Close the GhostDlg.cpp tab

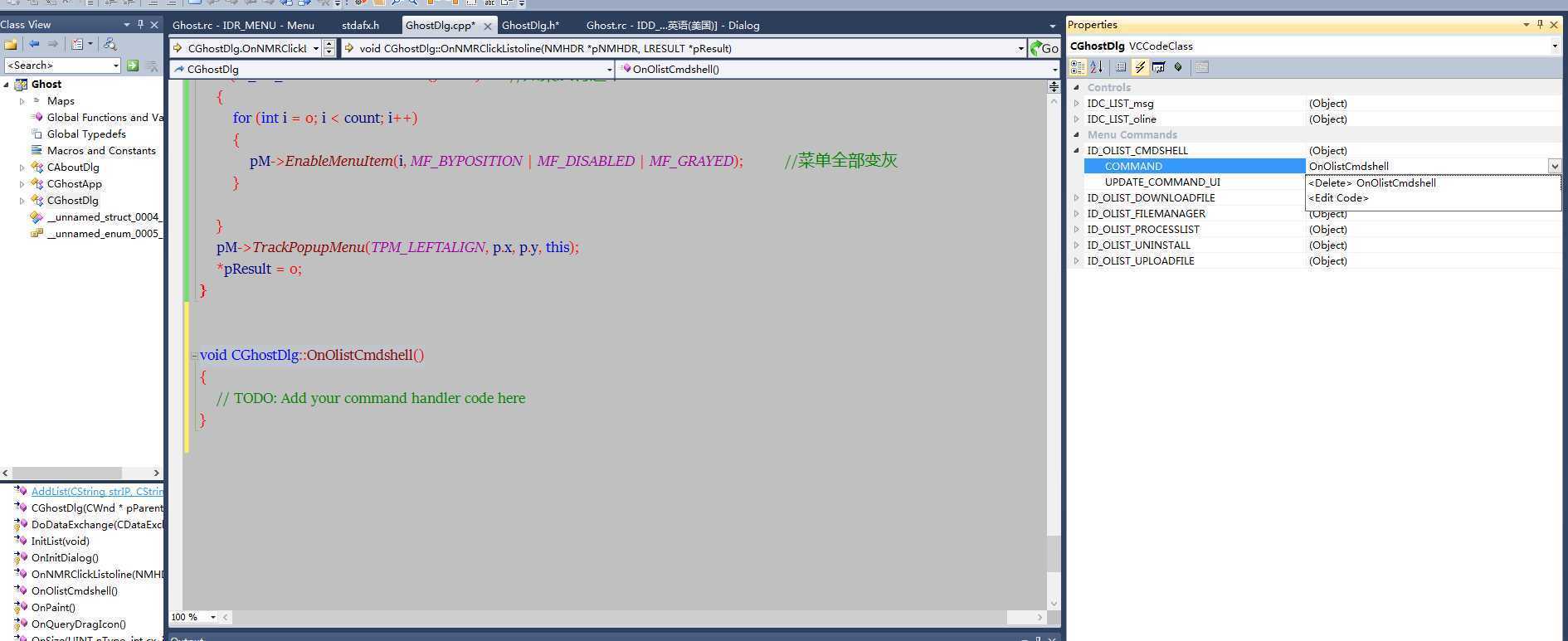[x=489, y=26]
